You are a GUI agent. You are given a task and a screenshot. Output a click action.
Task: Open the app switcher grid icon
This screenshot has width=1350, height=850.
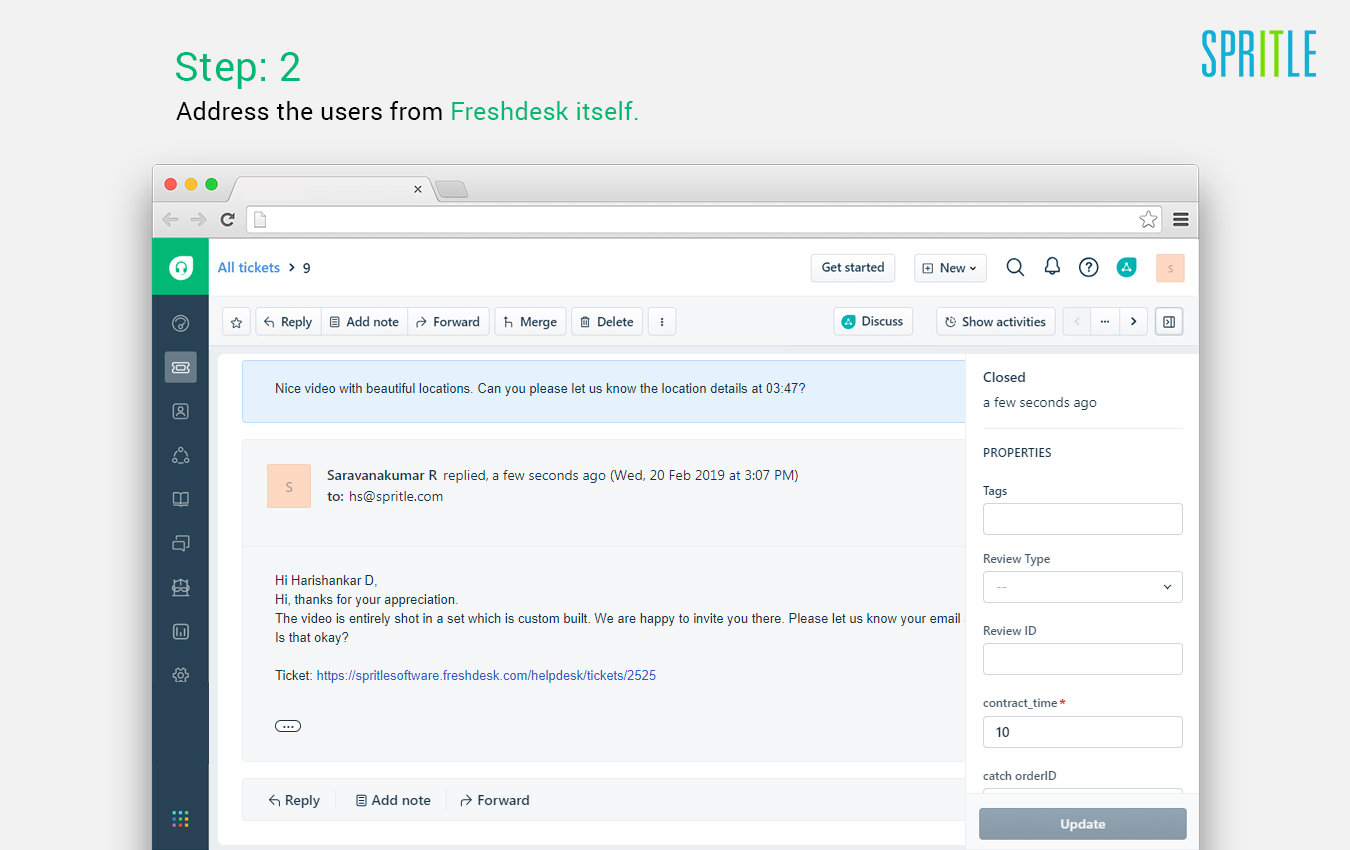[x=180, y=818]
